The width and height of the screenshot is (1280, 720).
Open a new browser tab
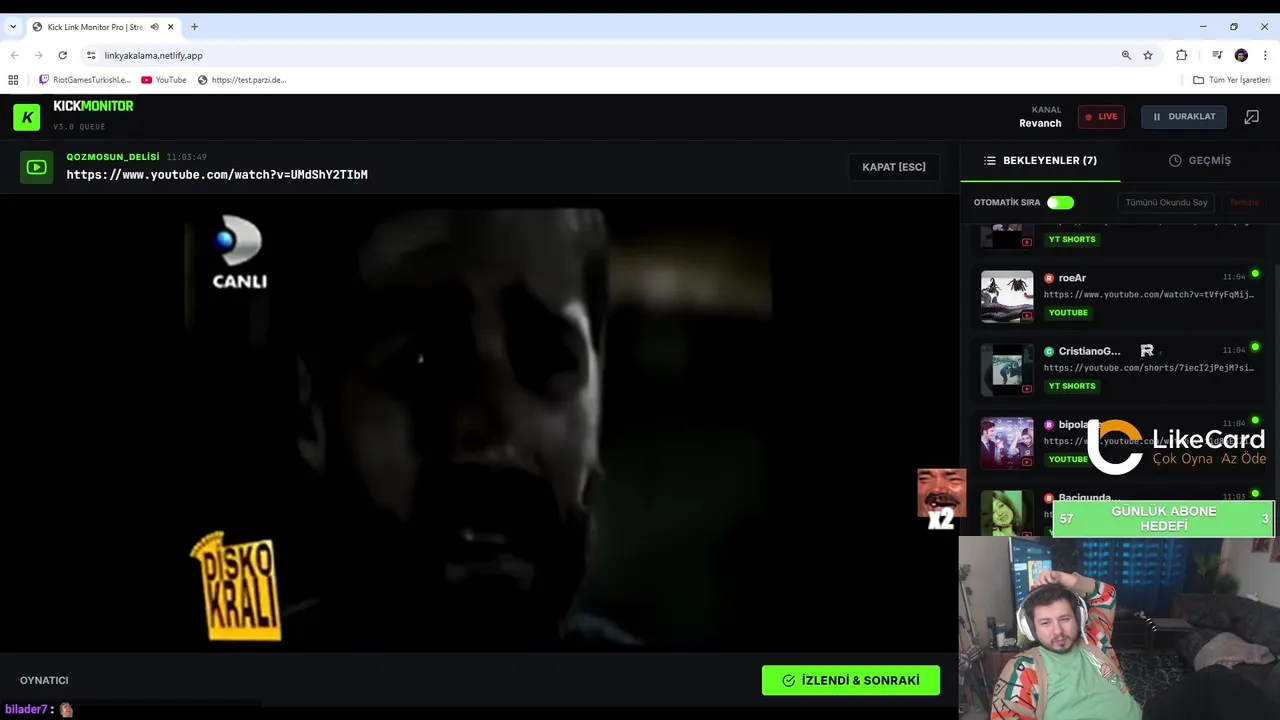coord(194,27)
